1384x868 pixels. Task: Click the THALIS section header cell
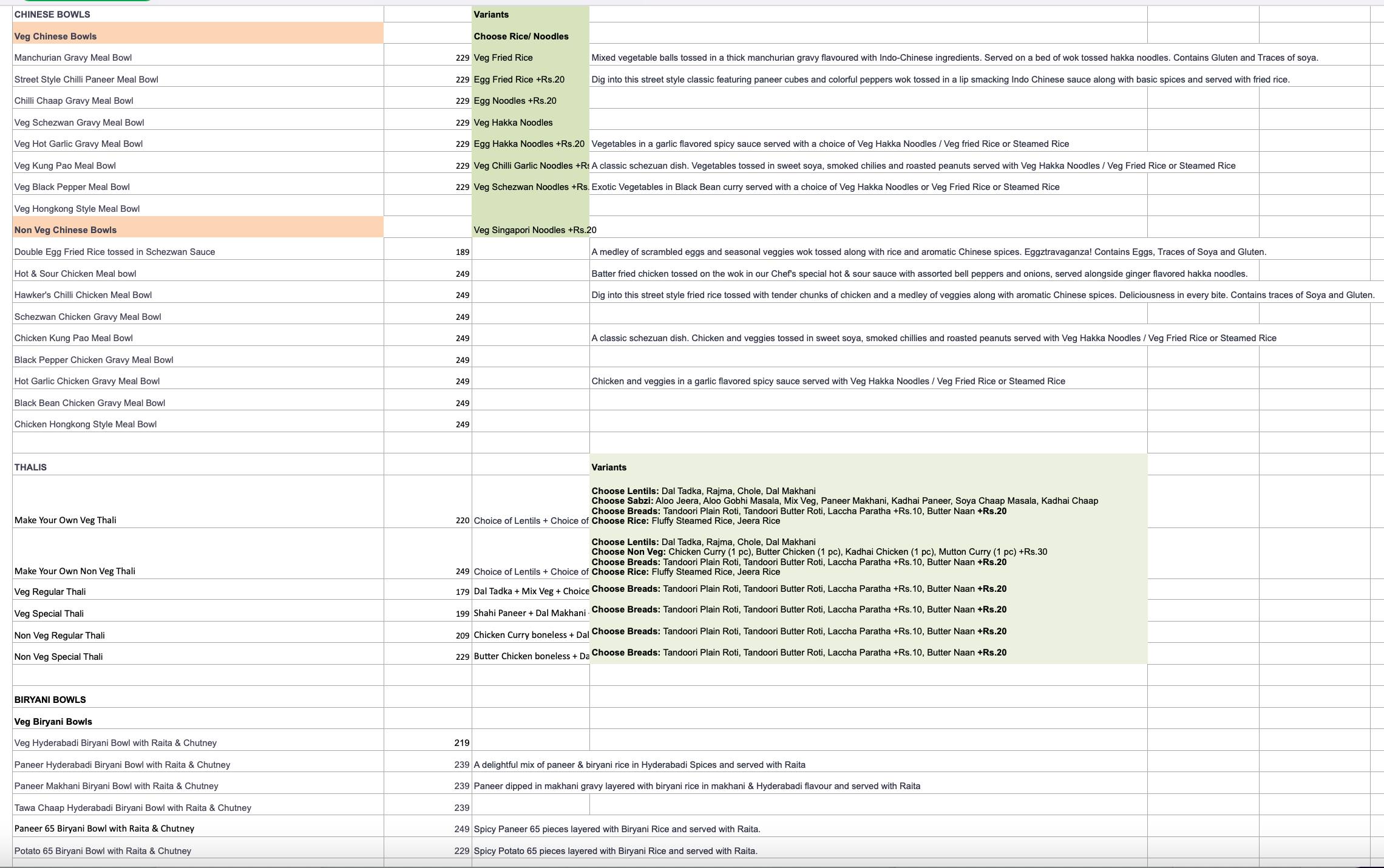point(30,467)
